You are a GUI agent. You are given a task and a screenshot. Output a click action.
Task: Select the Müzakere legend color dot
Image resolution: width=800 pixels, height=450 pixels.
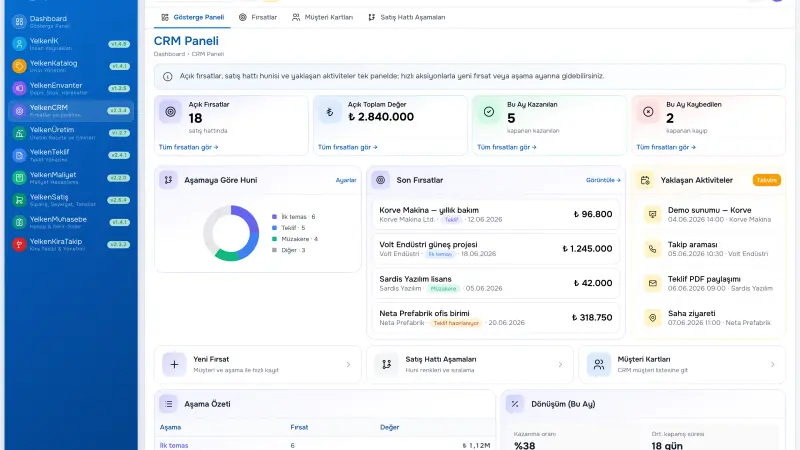tap(274, 239)
